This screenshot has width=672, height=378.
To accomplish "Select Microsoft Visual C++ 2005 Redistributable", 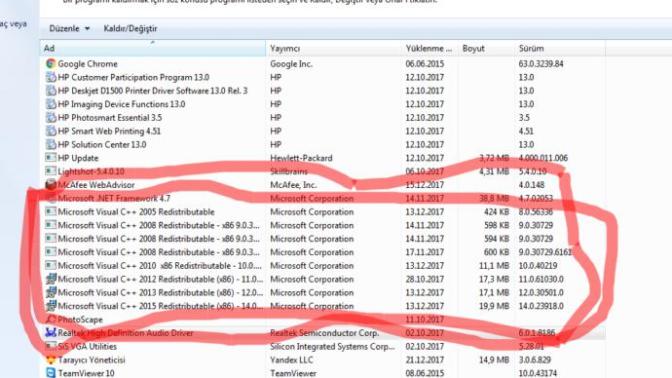I will (136, 212).
